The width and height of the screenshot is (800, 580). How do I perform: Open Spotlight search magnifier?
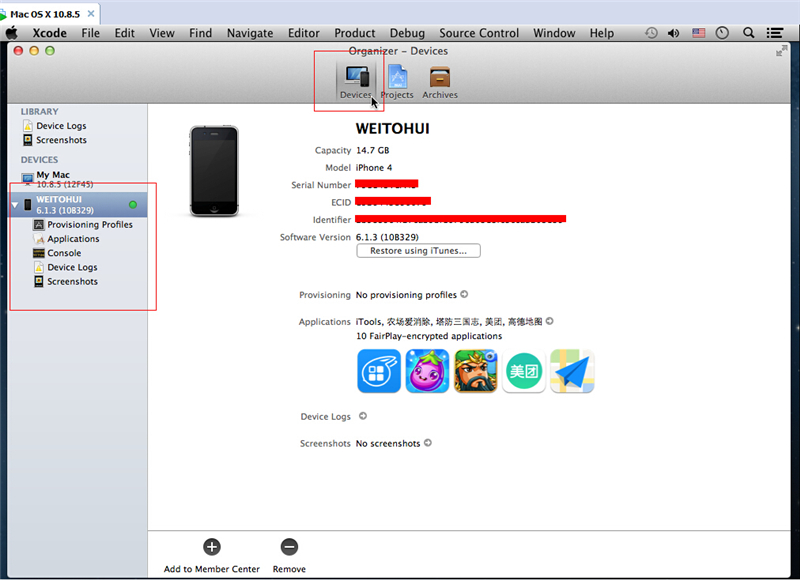click(x=748, y=33)
